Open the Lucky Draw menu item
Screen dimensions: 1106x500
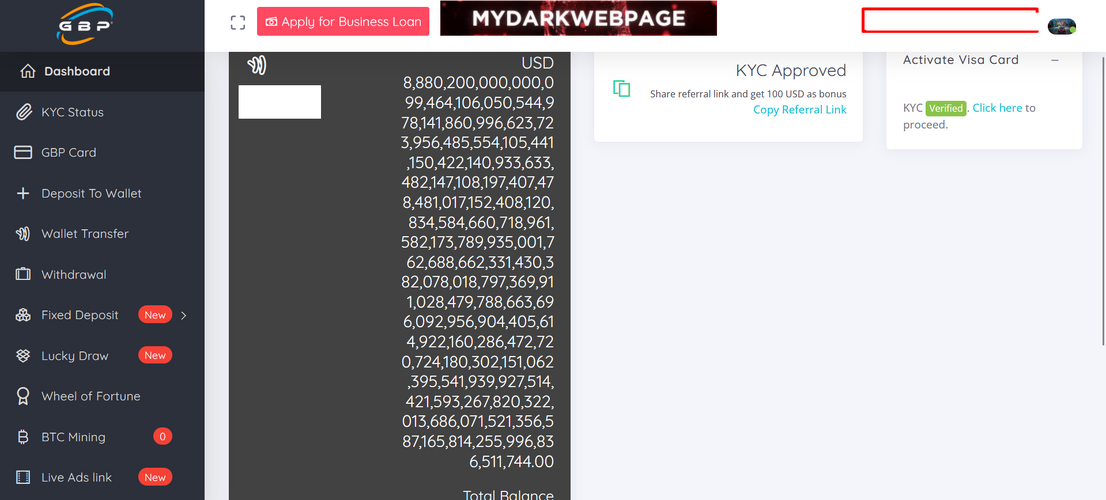(74, 356)
